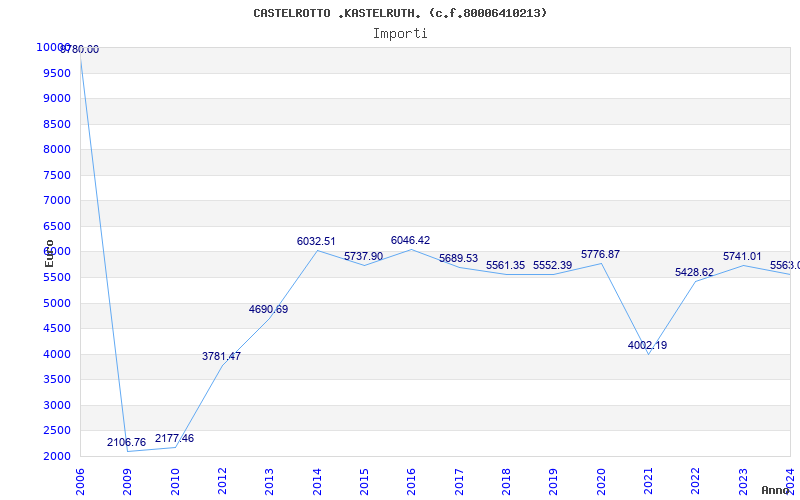The height and width of the screenshot is (500, 800).
Task: Click data label 2106.76
Action: [x=127, y=442]
